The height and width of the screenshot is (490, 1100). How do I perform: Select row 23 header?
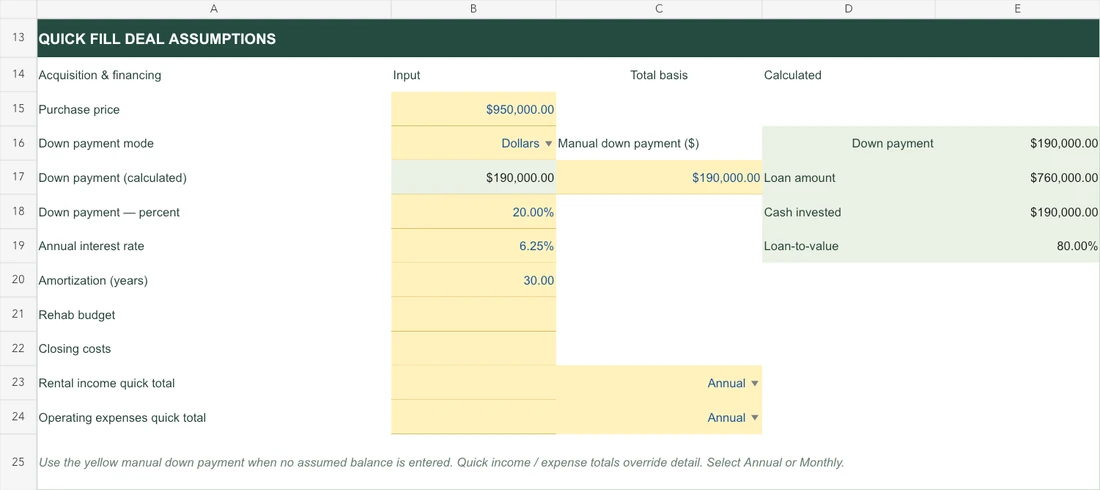click(18, 383)
